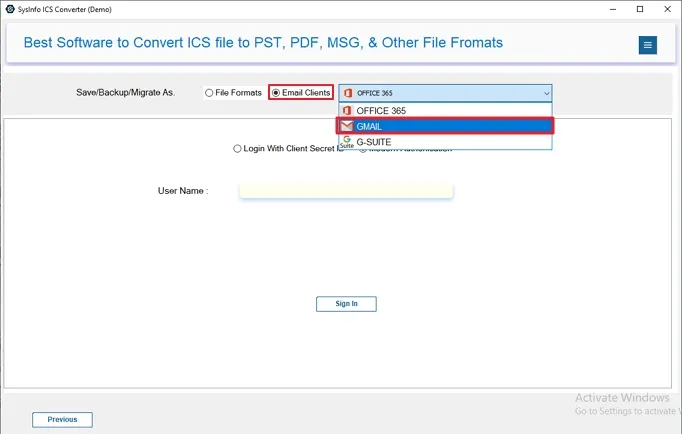The image size is (682, 434).
Task: Click the Office 365 icon in list
Action: pyautogui.click(x=347, y=110)
